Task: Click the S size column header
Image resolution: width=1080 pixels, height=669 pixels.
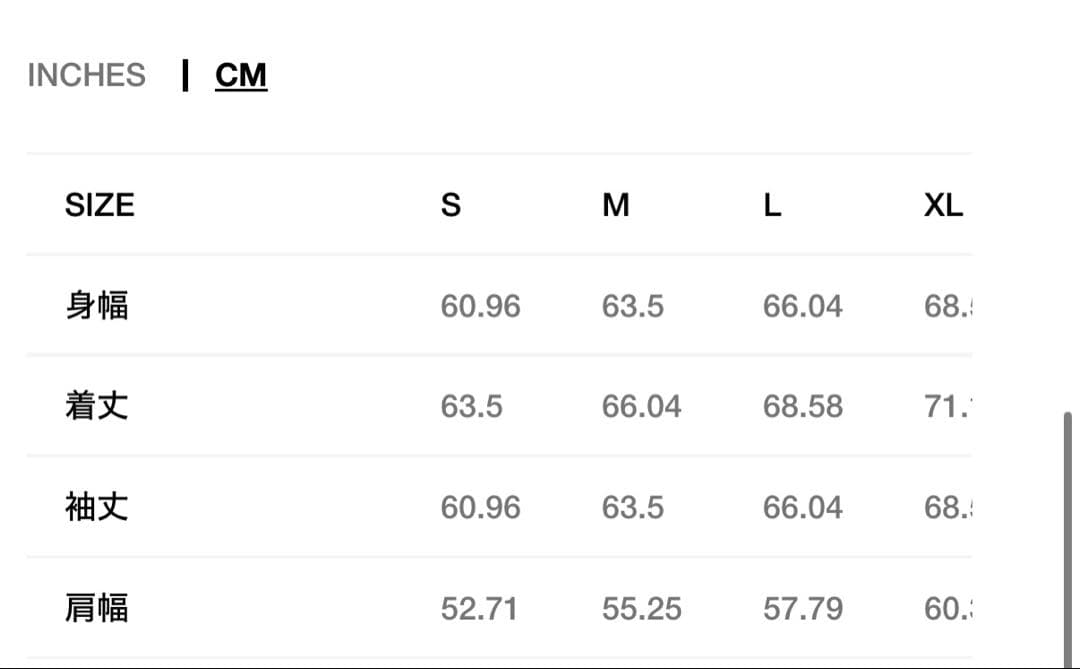Action: pos(451,205)
